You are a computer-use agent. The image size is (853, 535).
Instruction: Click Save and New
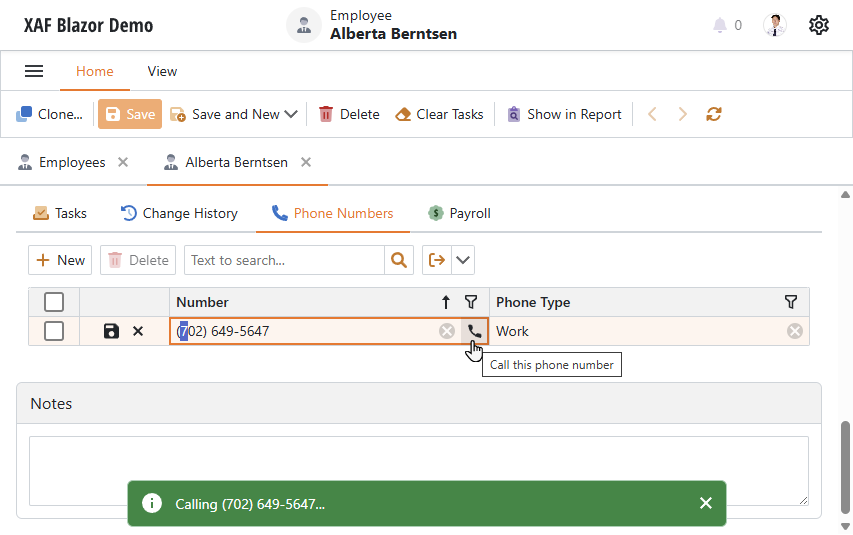point(226,114)
